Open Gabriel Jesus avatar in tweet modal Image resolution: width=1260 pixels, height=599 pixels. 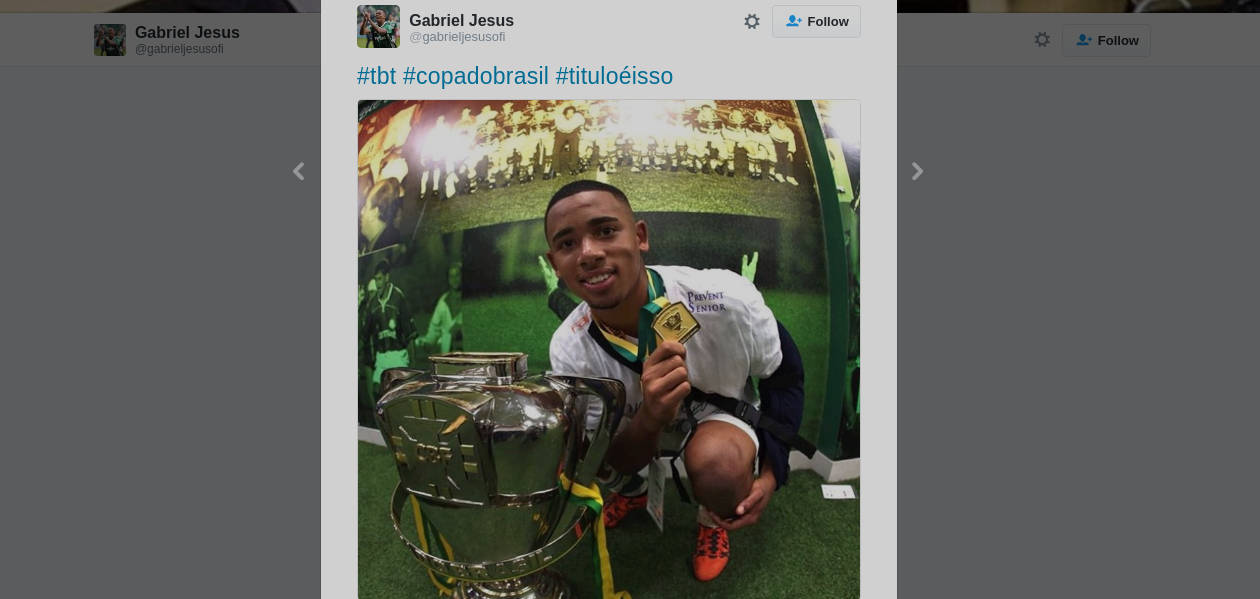pos(378,26)
